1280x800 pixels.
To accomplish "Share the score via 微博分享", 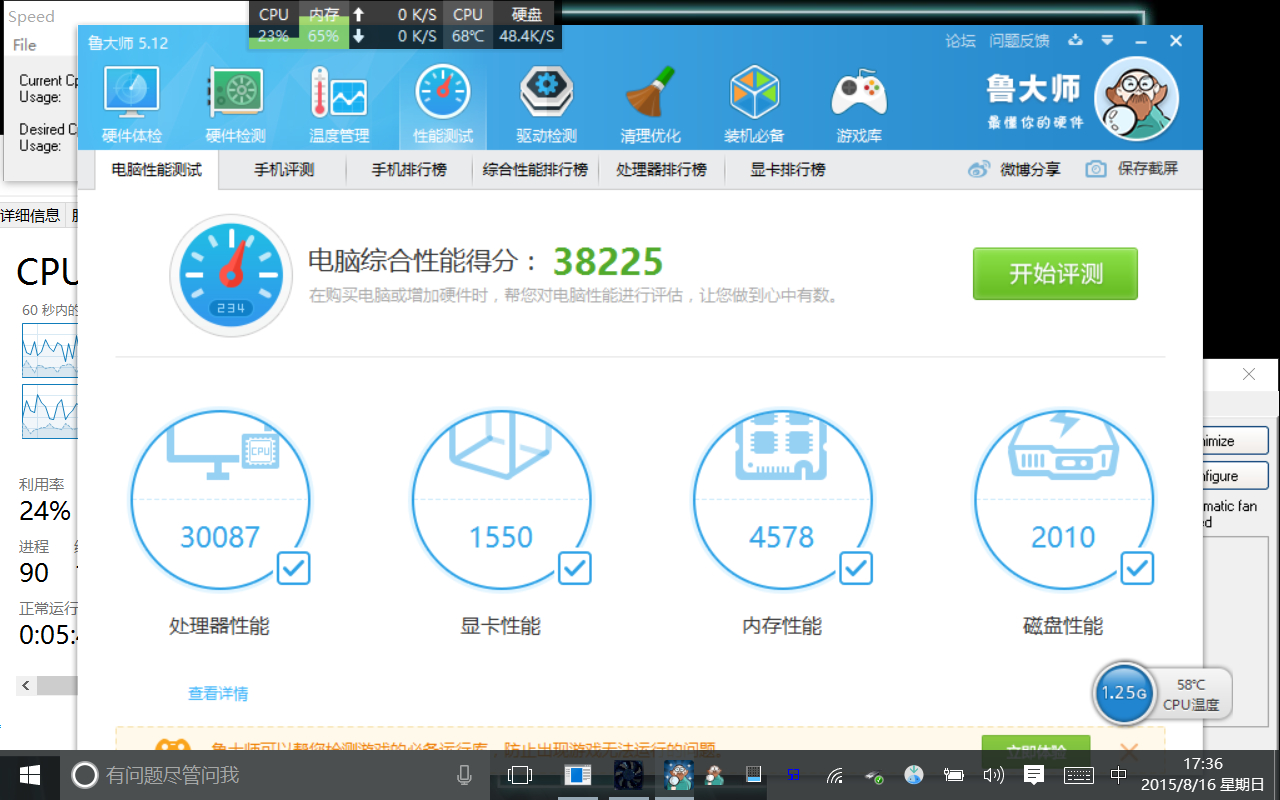I will [x=1015, y=169].
